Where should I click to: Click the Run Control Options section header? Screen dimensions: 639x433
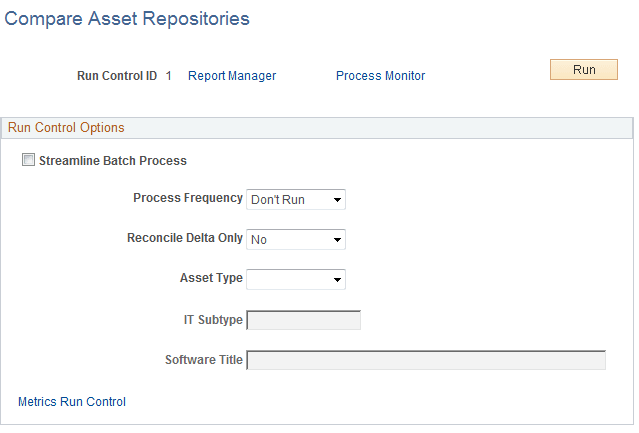pyautogui.click(x=66, y=128)
